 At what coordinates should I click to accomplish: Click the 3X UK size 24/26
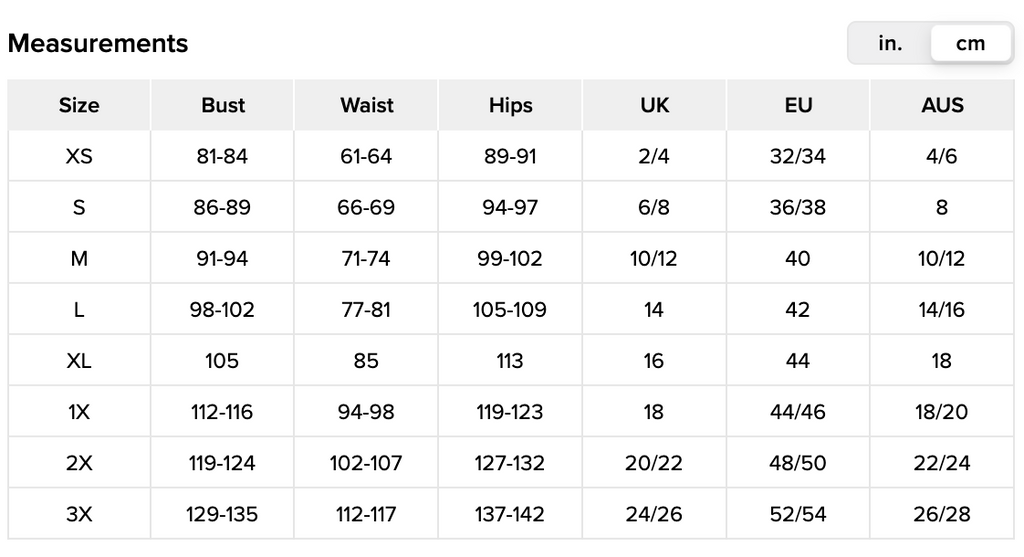(x=654, y=514)
